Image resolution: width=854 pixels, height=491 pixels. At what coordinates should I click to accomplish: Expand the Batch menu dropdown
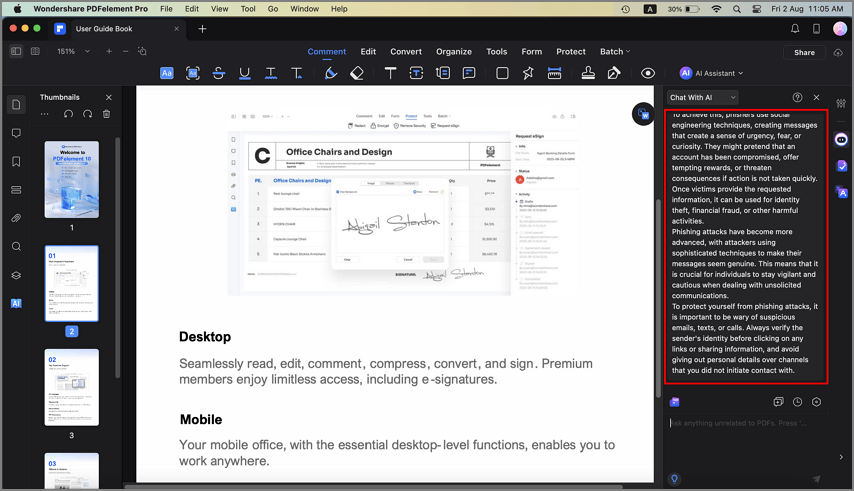(615, 51)
